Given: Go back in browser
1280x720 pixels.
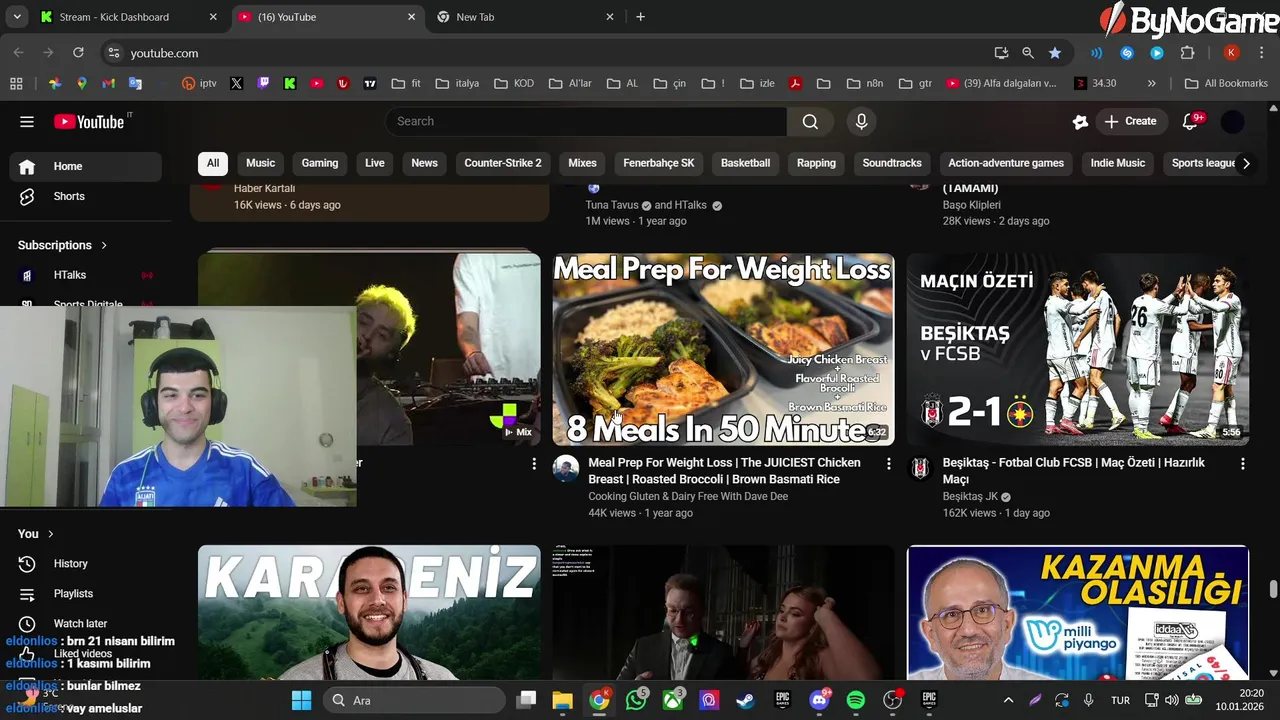Looking at the screenshot, I should [x=19, y=53].
